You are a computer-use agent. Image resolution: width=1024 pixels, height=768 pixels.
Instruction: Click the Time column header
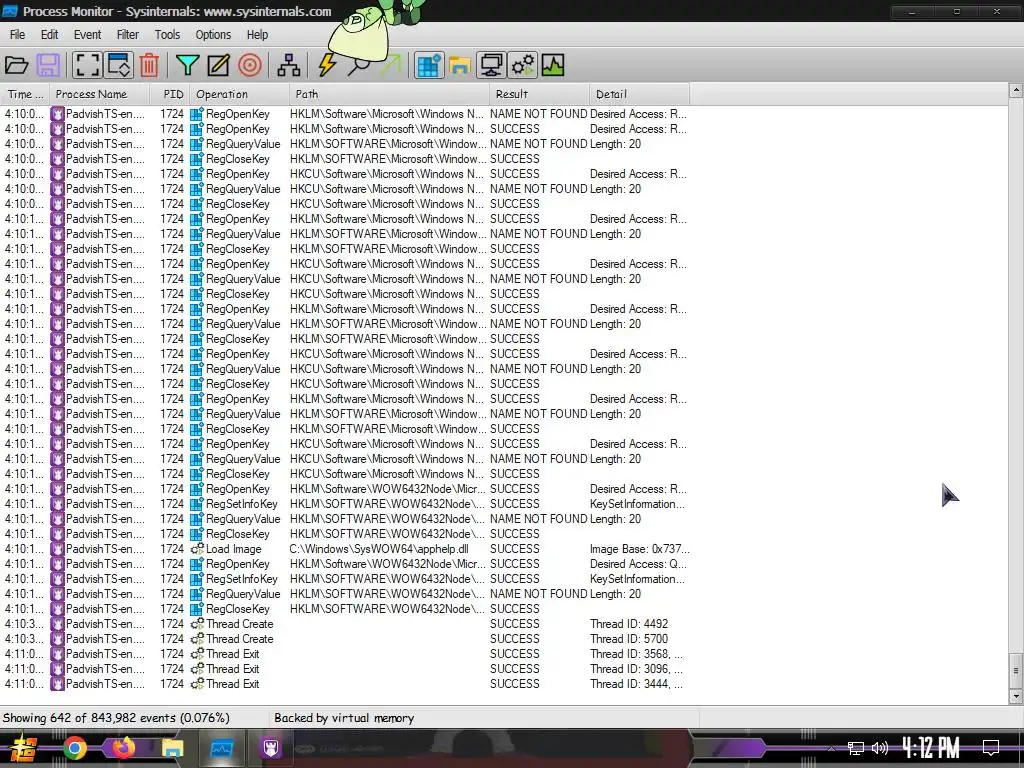coord(25,94)
